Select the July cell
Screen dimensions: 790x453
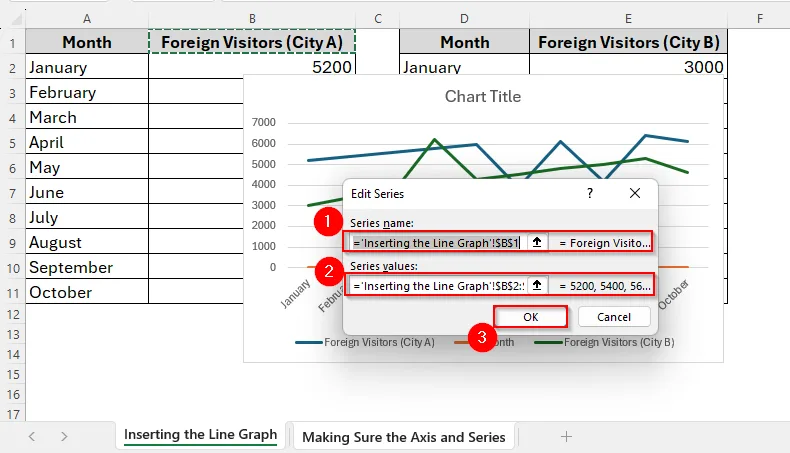pyautogui.click(x=87, y=217)
